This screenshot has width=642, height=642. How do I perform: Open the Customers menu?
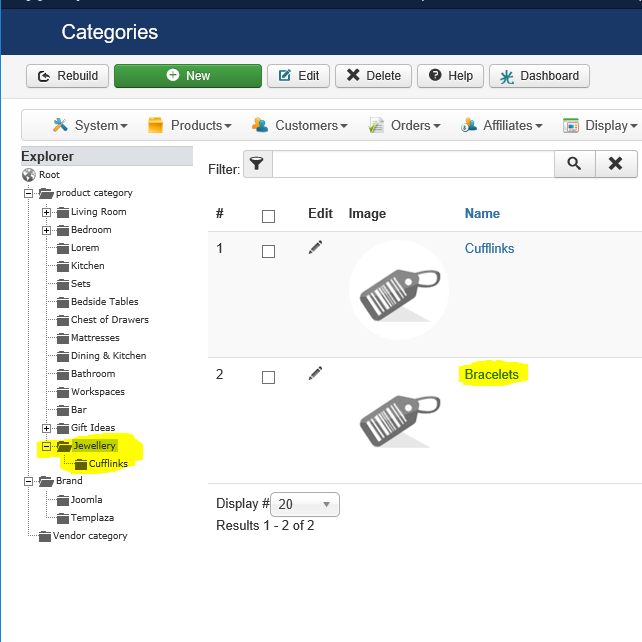300,125
